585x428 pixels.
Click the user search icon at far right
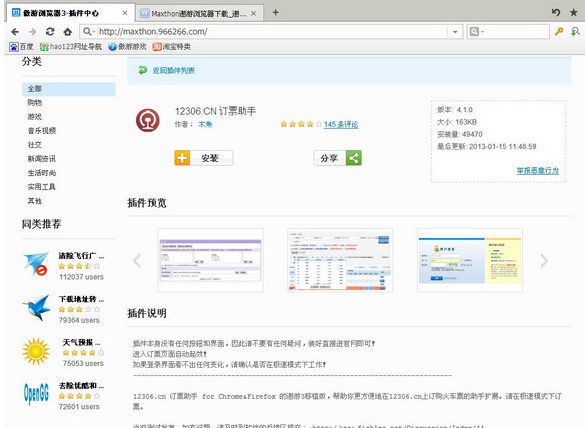tap(575, 32)
